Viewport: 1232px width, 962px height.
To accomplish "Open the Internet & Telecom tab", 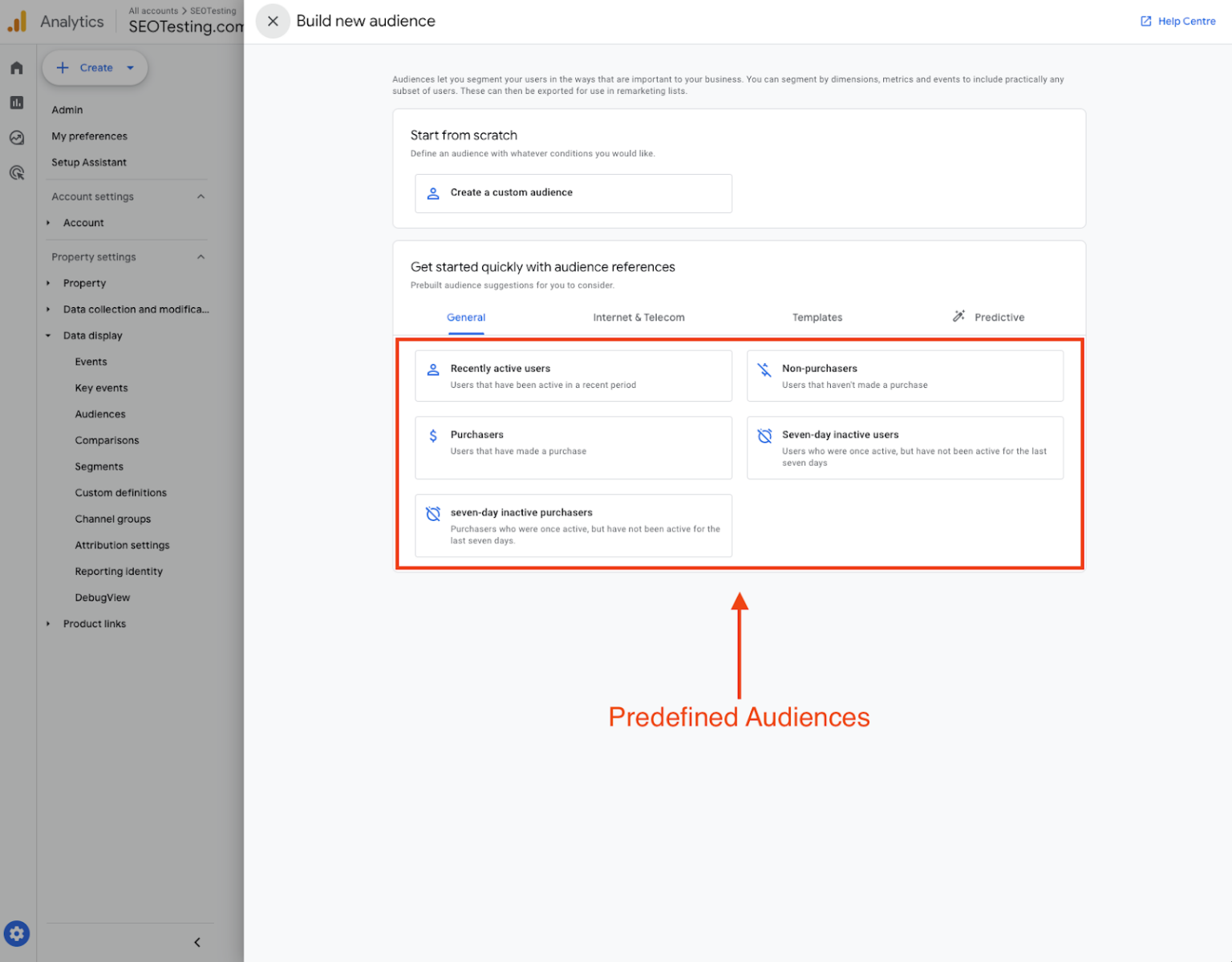I will point(638,317).
